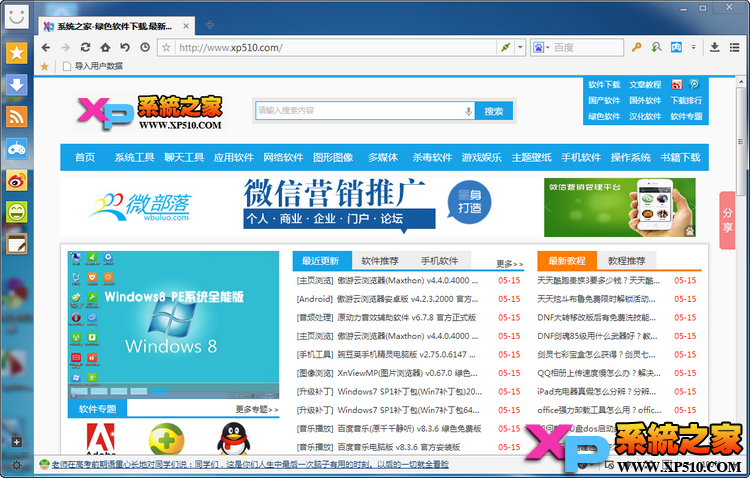Open the Favorites star in the sidebar
The image size is (750, 478).
16,52
